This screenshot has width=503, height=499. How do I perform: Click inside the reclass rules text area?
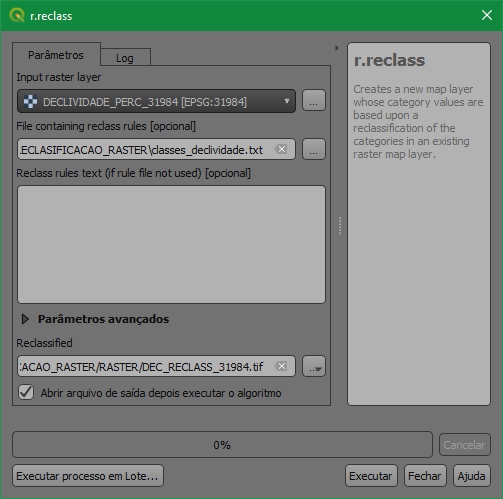(171, 244)
